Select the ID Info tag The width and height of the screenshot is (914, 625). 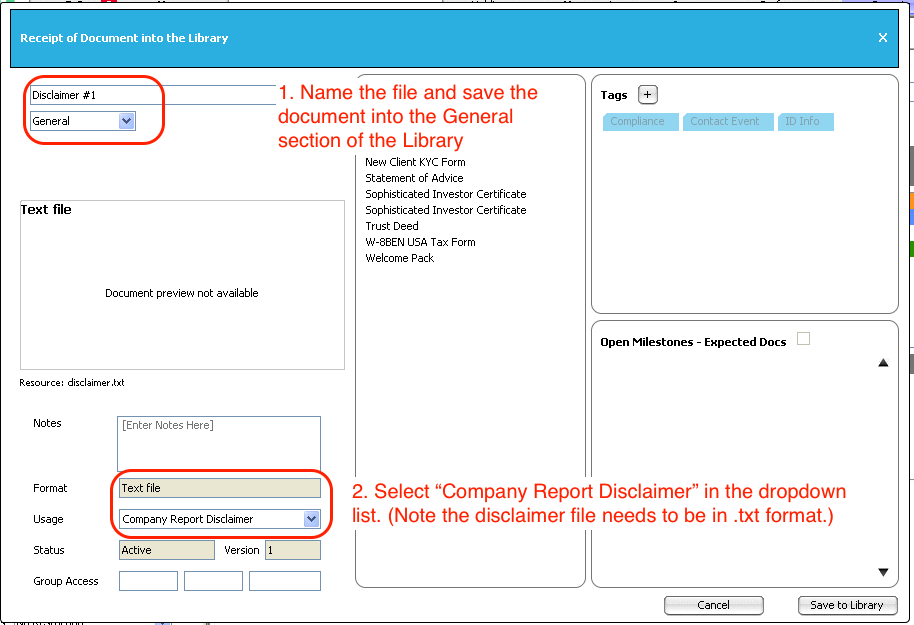pos(801,122)
